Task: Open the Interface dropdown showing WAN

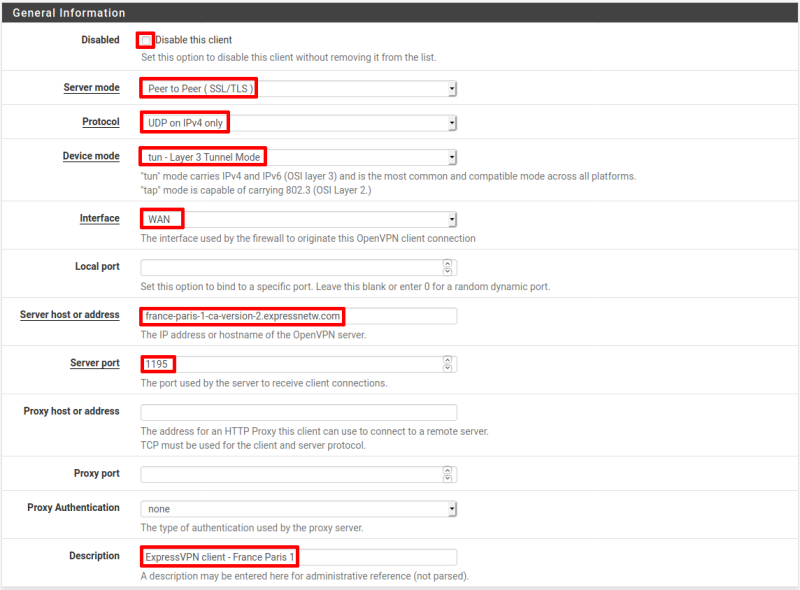Action: [x=298, y=219]
